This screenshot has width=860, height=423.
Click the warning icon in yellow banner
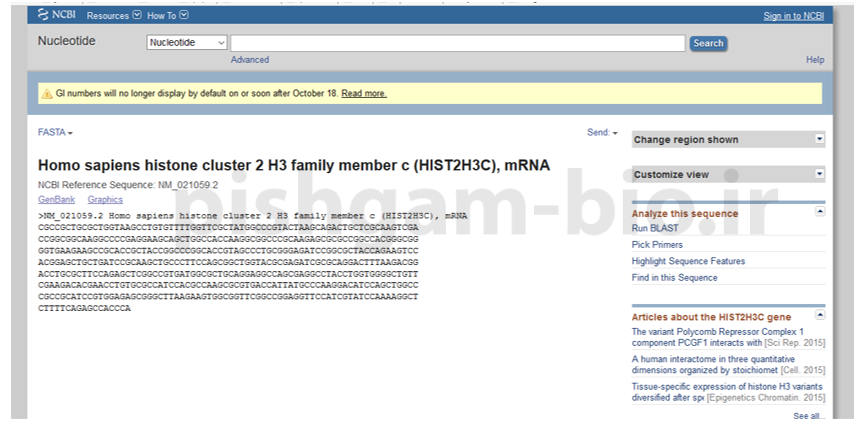(46, 94)
